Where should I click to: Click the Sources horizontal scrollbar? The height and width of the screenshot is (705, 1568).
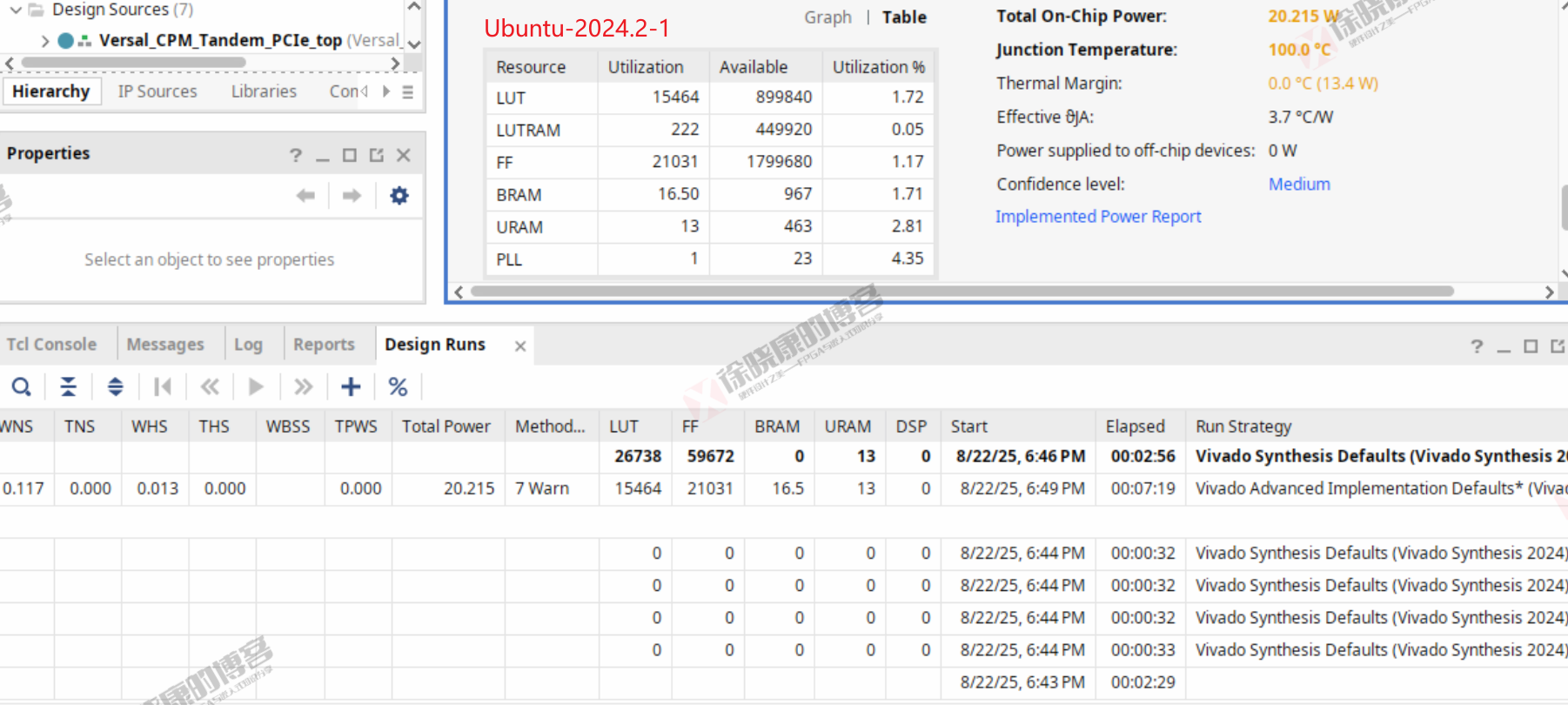134,63
